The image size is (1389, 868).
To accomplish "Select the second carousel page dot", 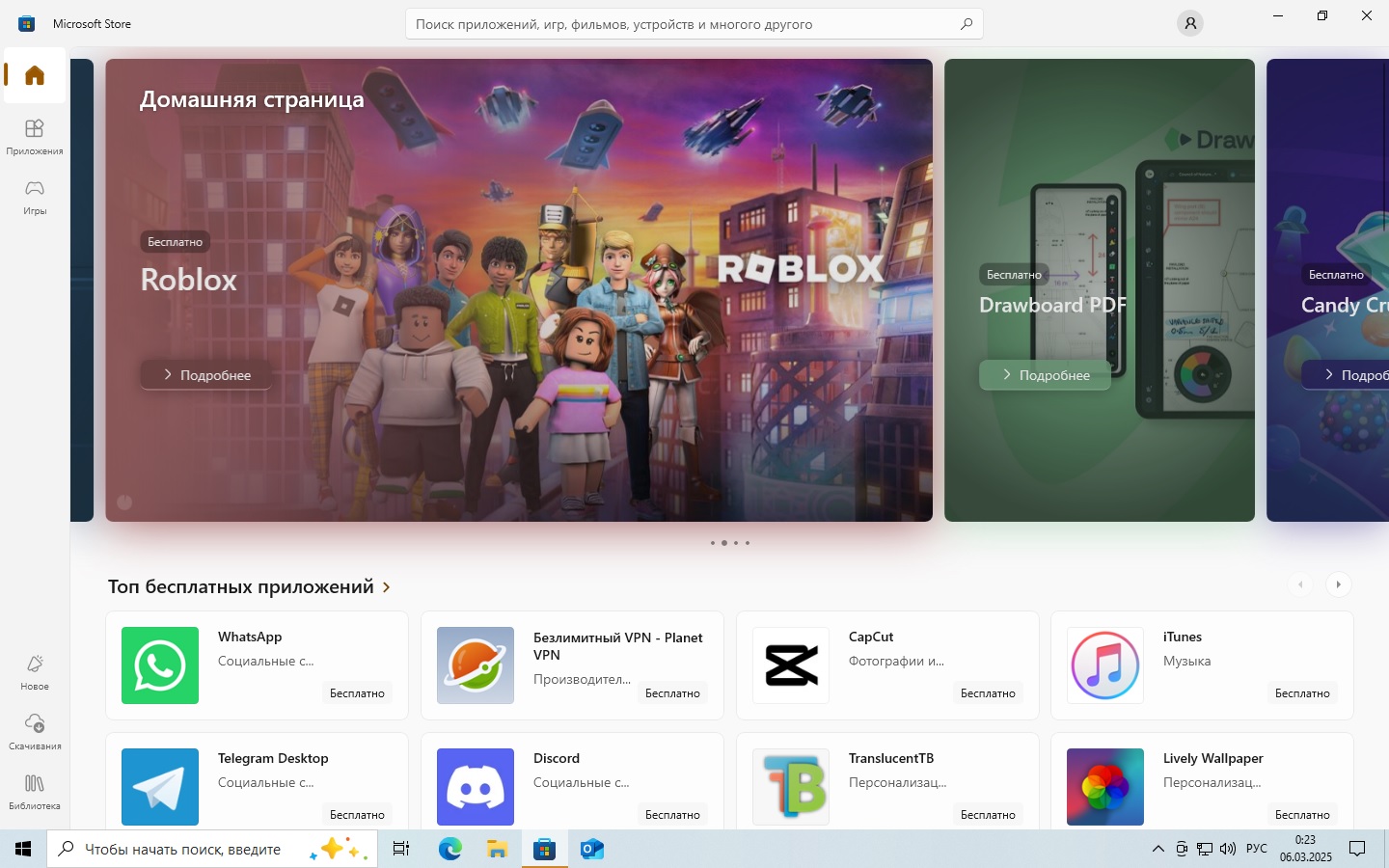I will click(x=724, y=543).
